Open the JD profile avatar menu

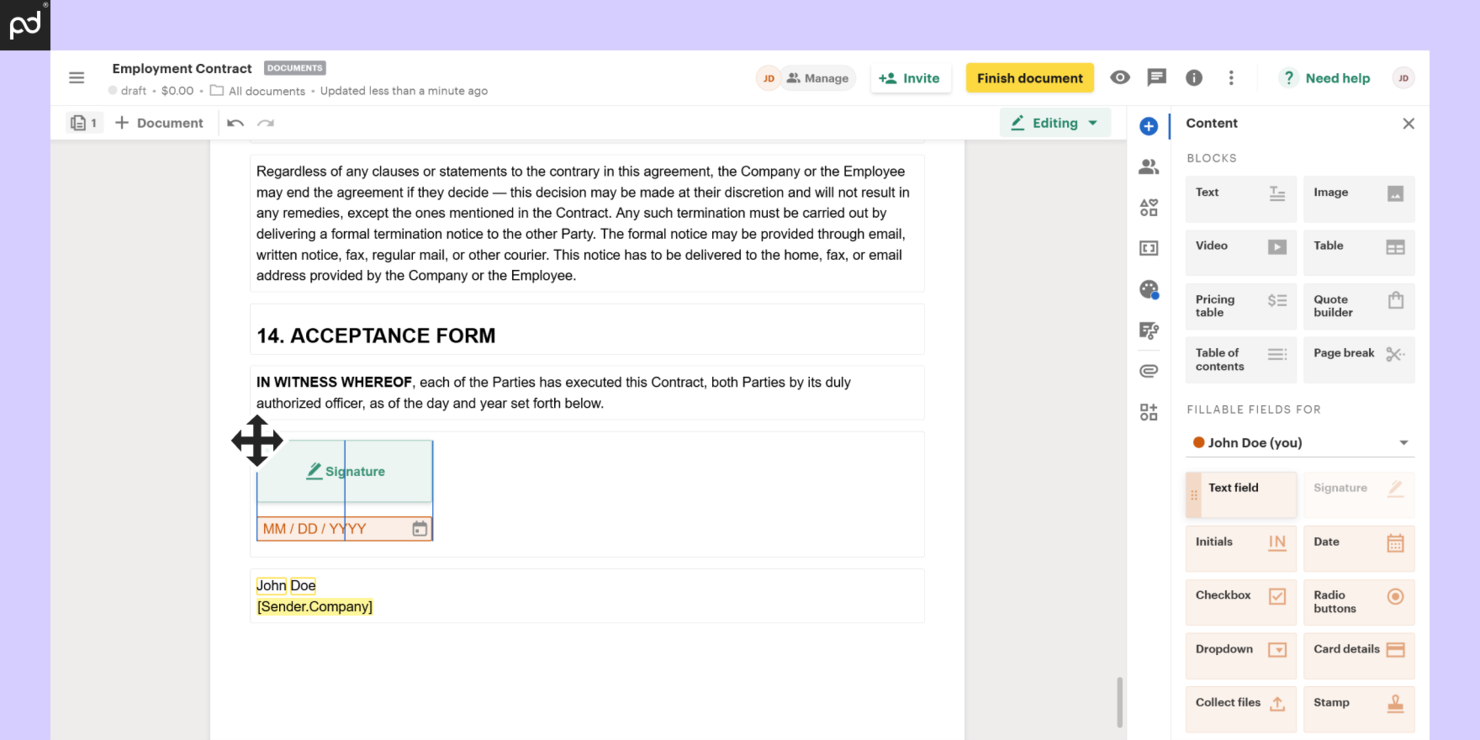[1403, 78]
